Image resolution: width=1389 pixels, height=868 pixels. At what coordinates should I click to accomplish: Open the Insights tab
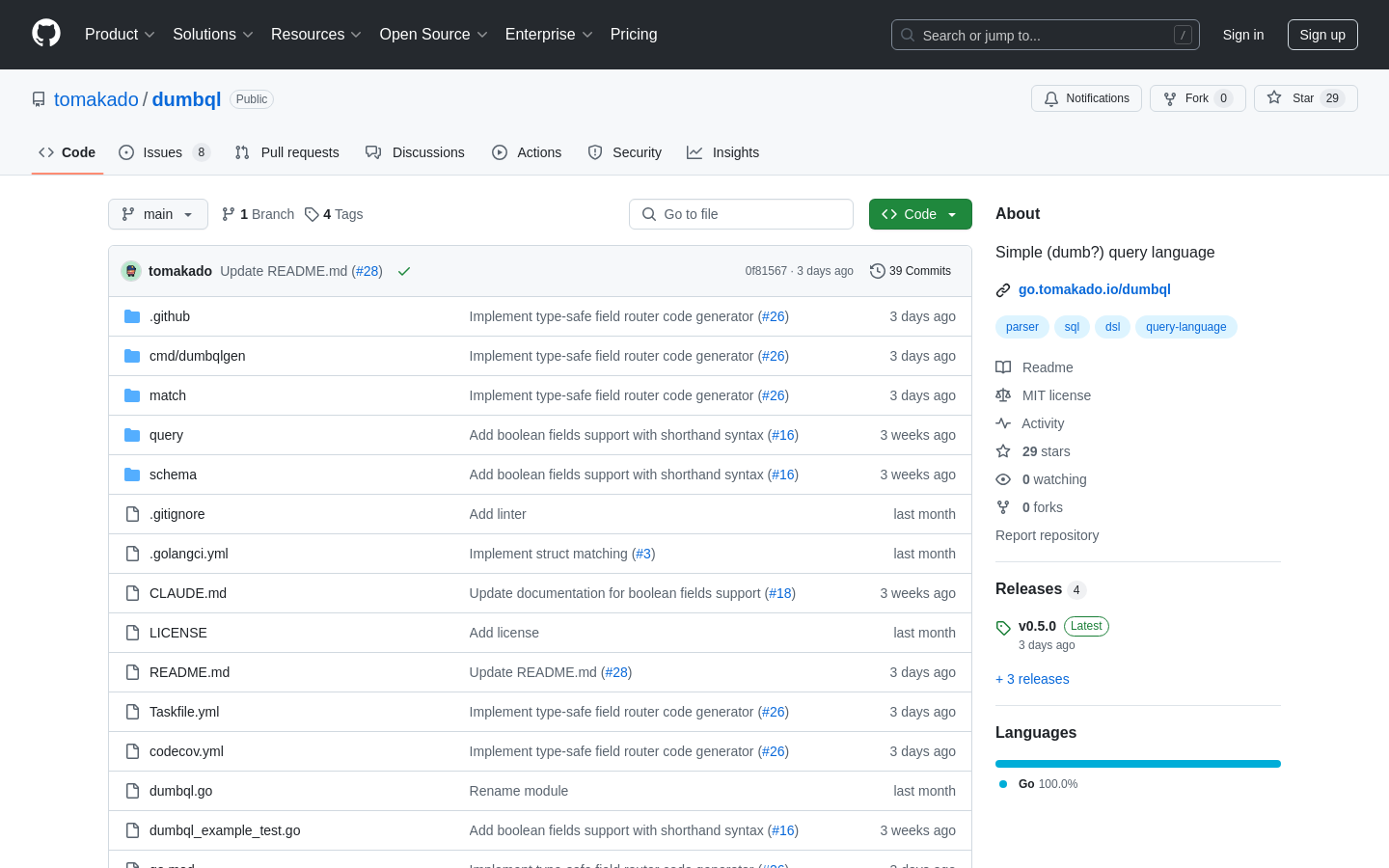coord(723,152)
